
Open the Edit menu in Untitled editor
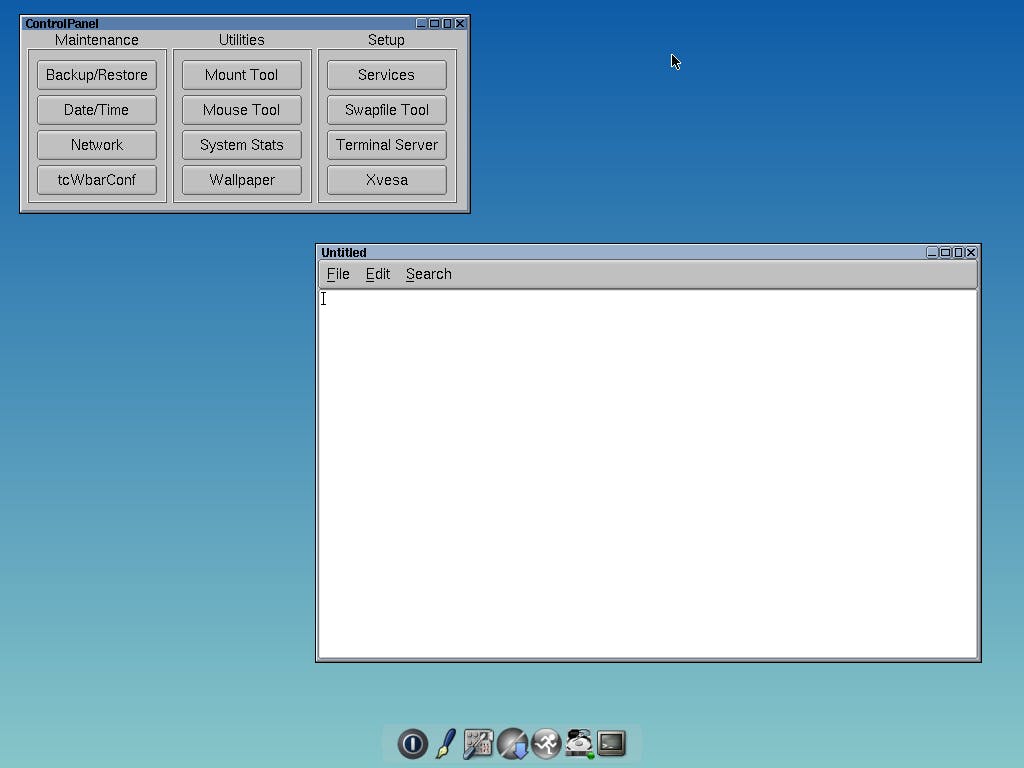click(377, 274)
